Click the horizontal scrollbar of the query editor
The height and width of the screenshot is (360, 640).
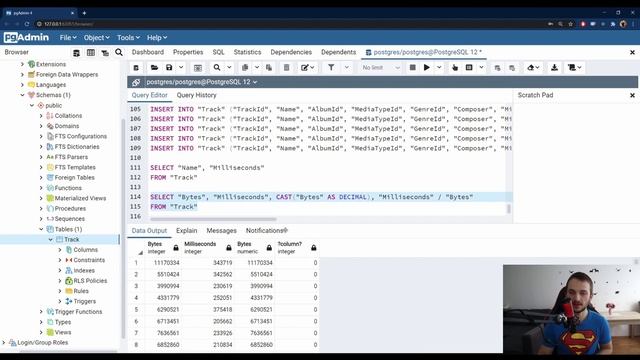[213, 219]
